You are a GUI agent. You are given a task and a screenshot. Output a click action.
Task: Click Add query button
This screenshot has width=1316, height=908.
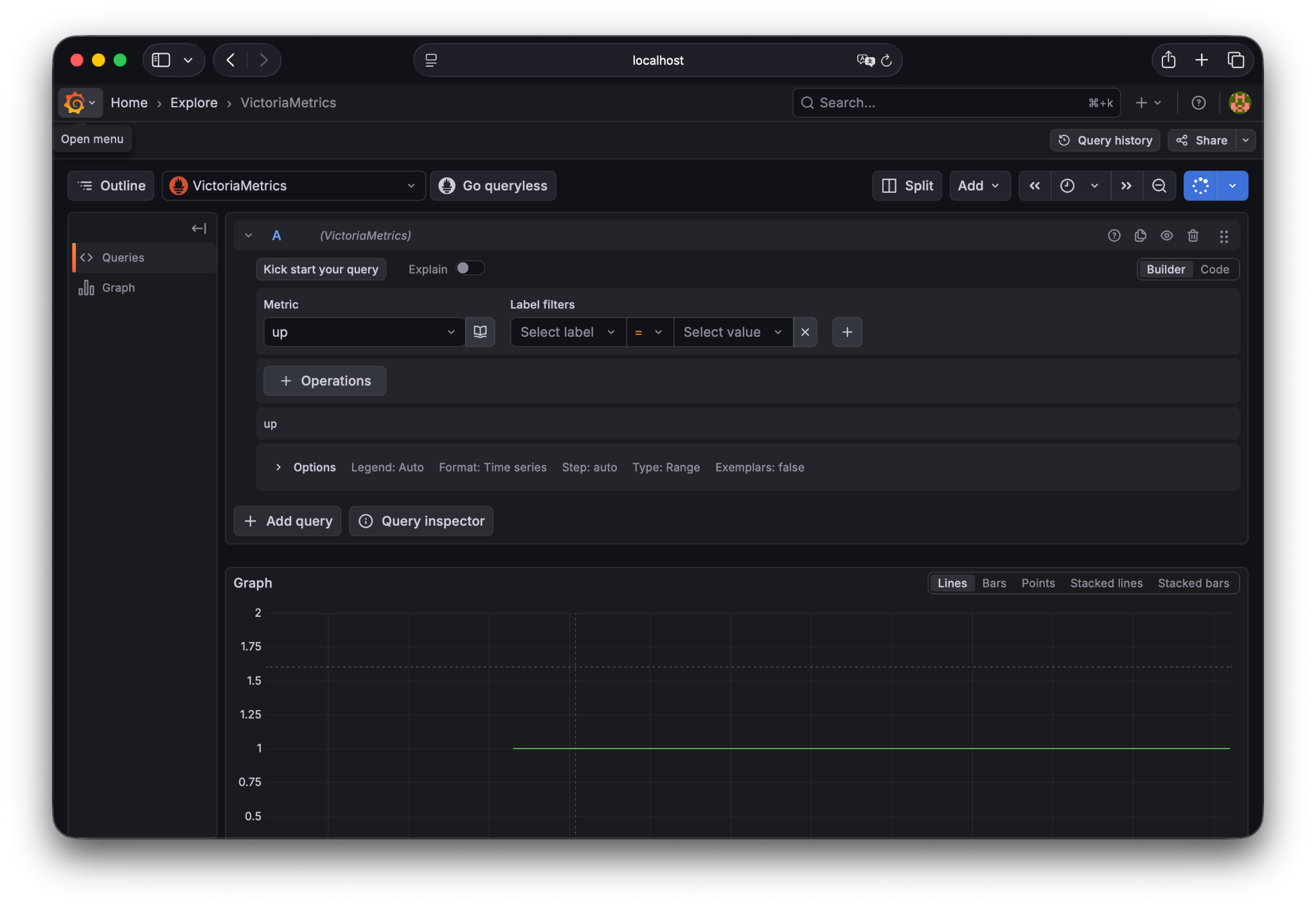(287, 521)
